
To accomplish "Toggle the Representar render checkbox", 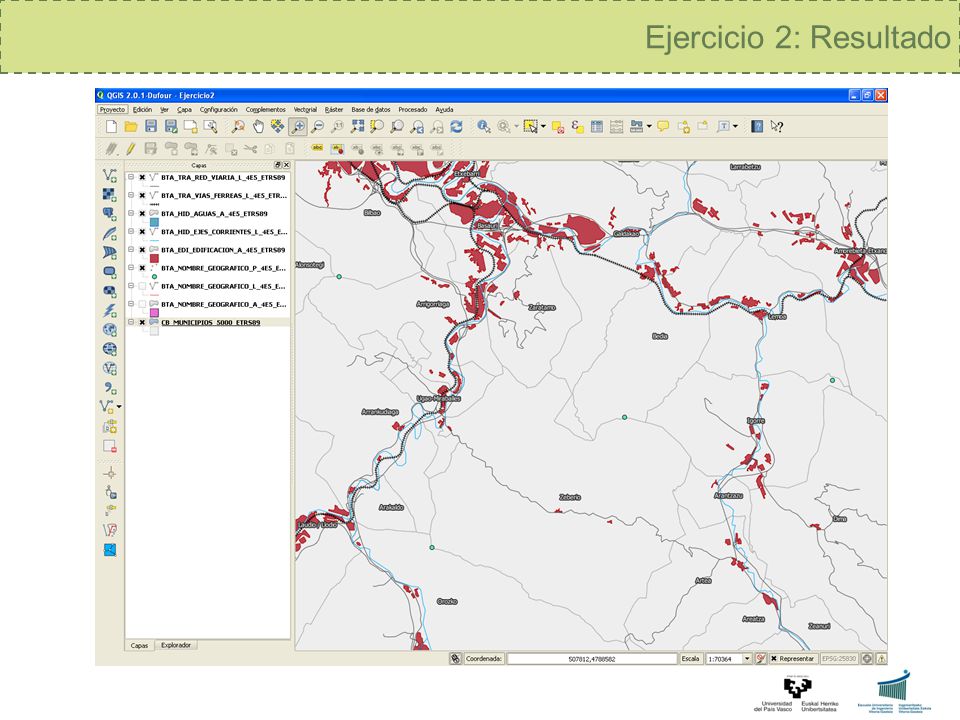I will tap(774, 659).
